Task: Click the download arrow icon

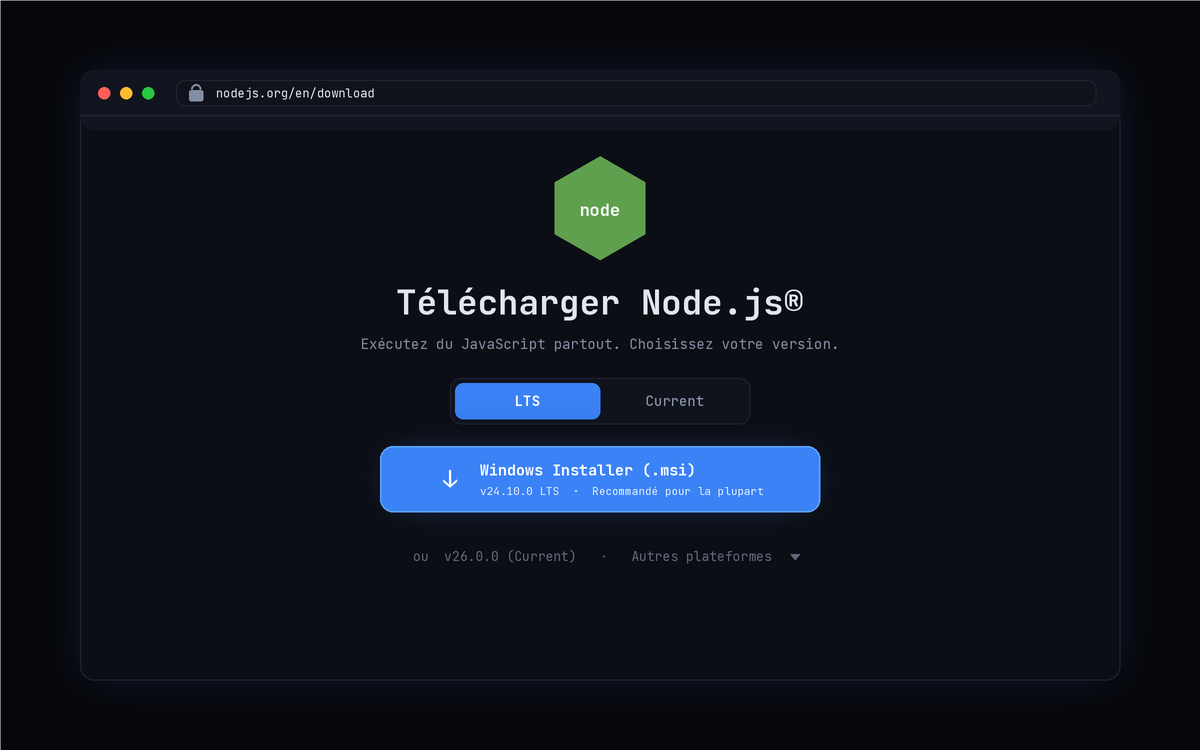Action: coord(450,479)
